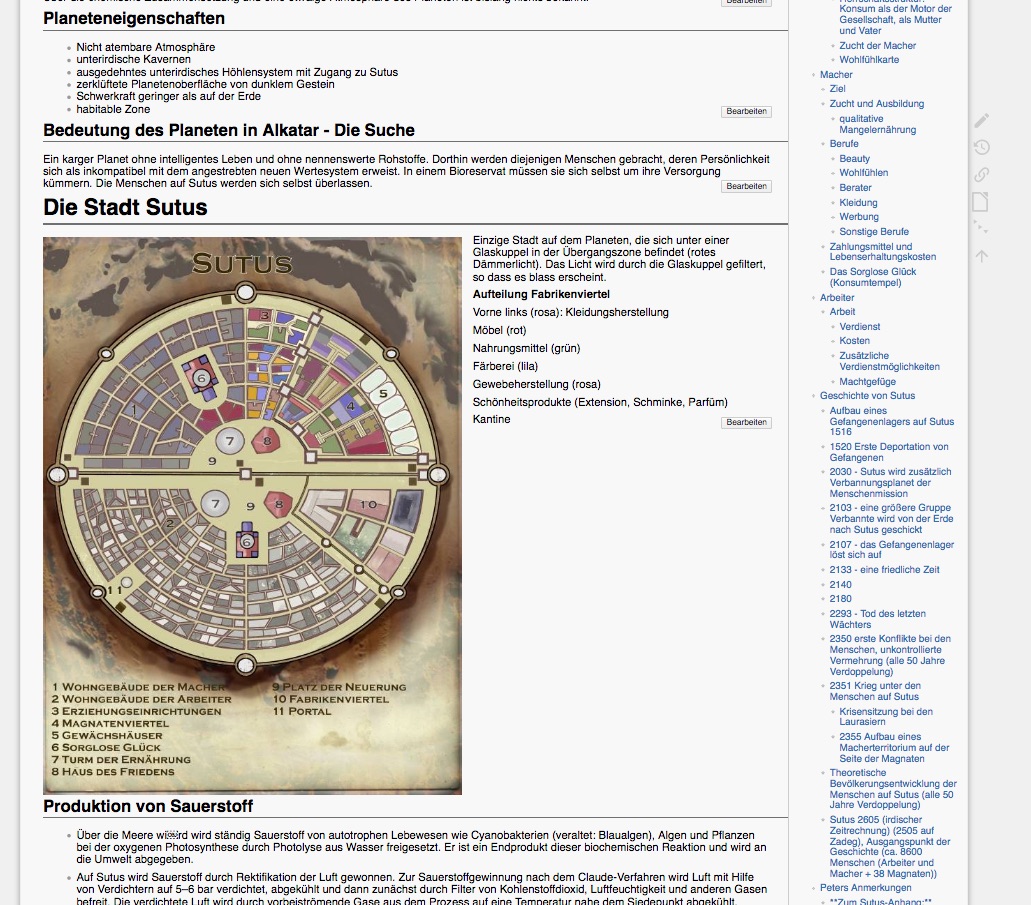Click 'Bedeutung des Planeten in Alkatar' heading

229,130
